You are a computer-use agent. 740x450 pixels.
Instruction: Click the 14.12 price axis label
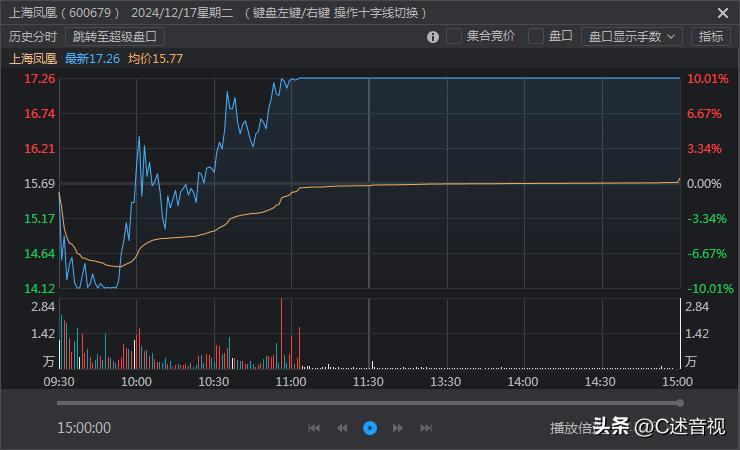(40, 288)
